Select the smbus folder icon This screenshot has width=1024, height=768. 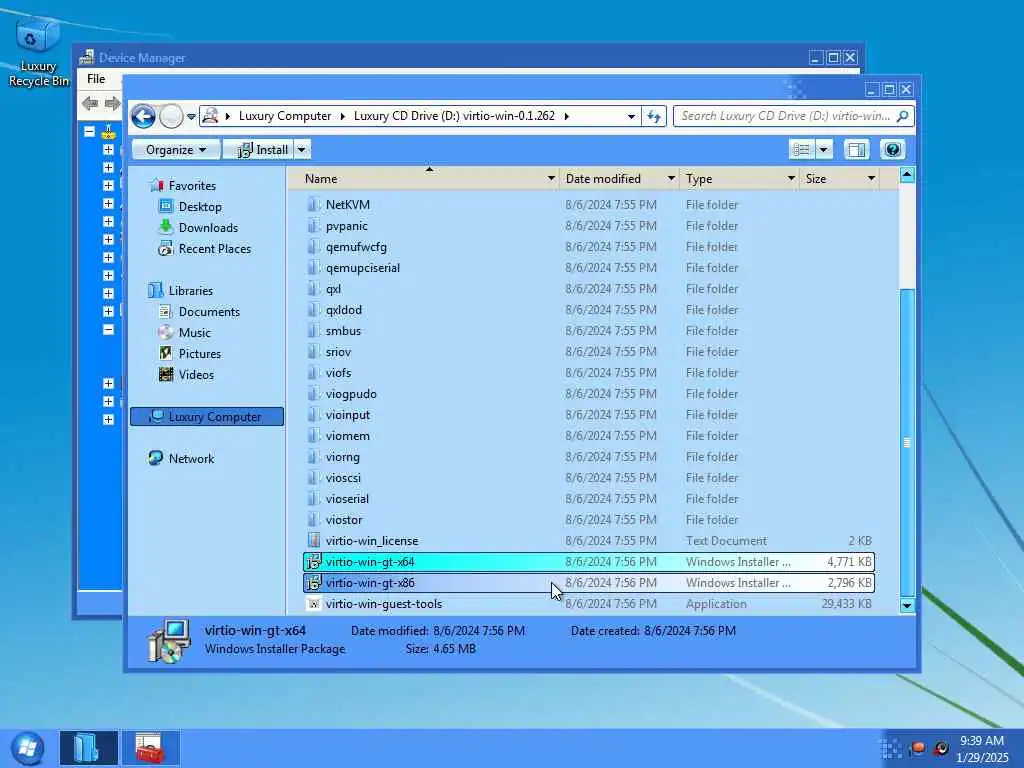tap(314, 330)
